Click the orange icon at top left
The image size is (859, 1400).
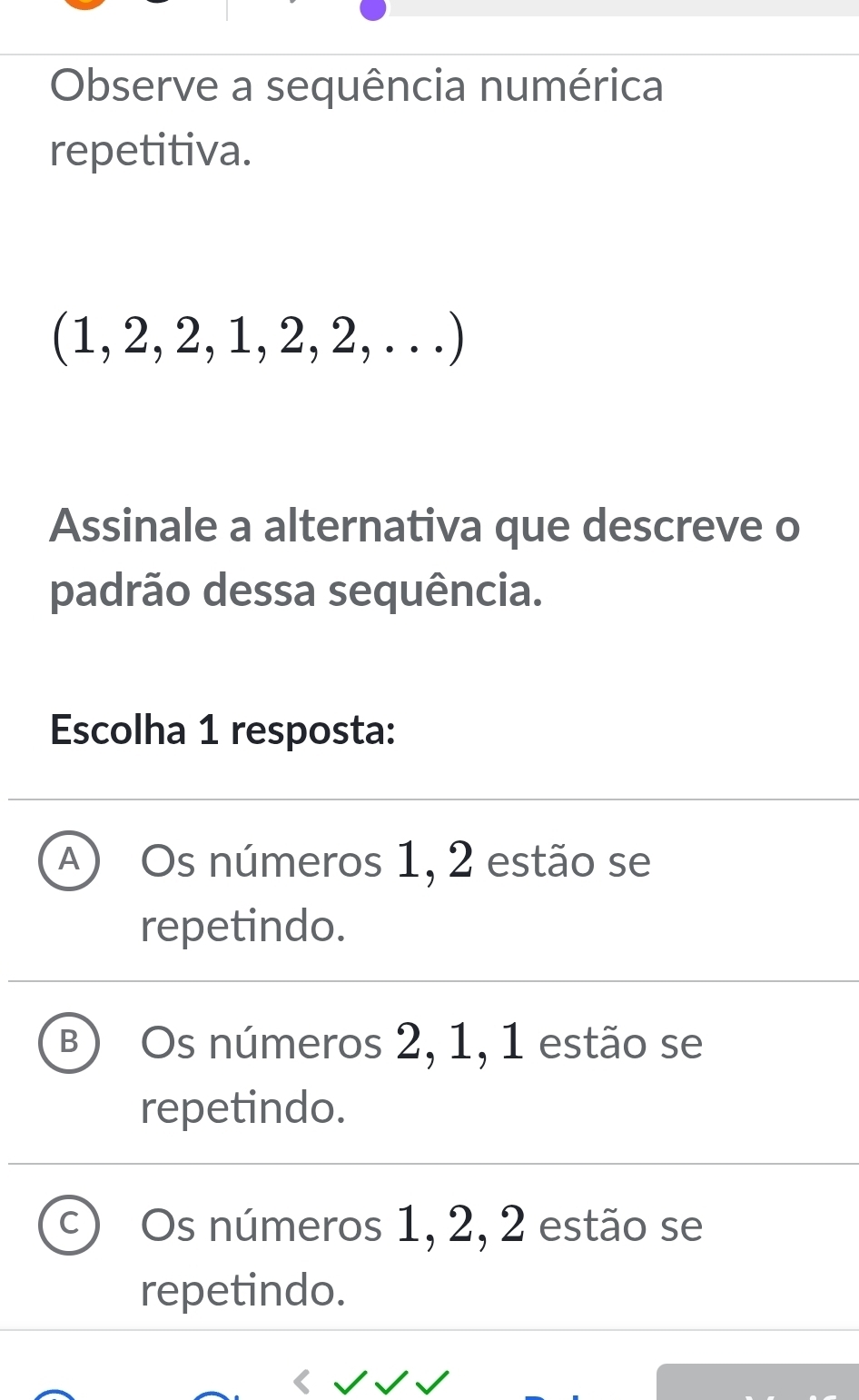click(84, 3)
